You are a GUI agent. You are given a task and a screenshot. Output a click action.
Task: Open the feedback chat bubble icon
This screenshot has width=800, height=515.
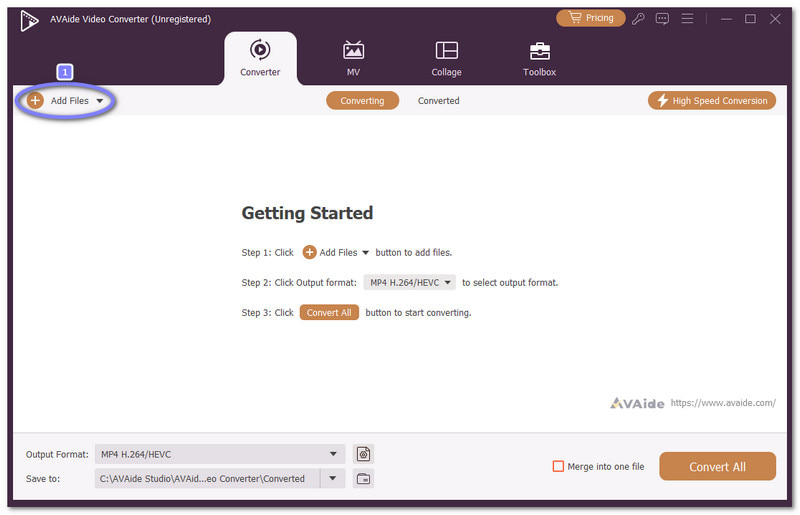coord(662,18)
